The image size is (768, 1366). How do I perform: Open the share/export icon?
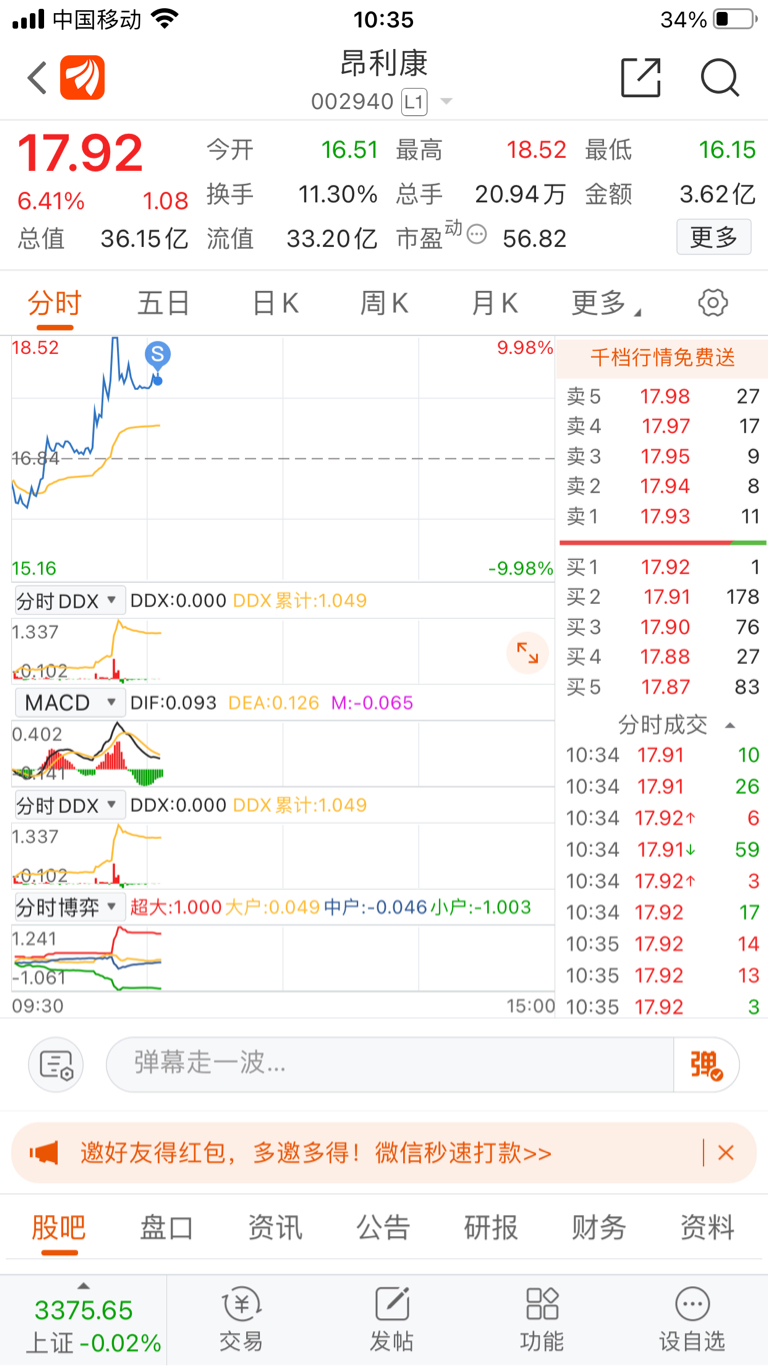pos(641,77)
